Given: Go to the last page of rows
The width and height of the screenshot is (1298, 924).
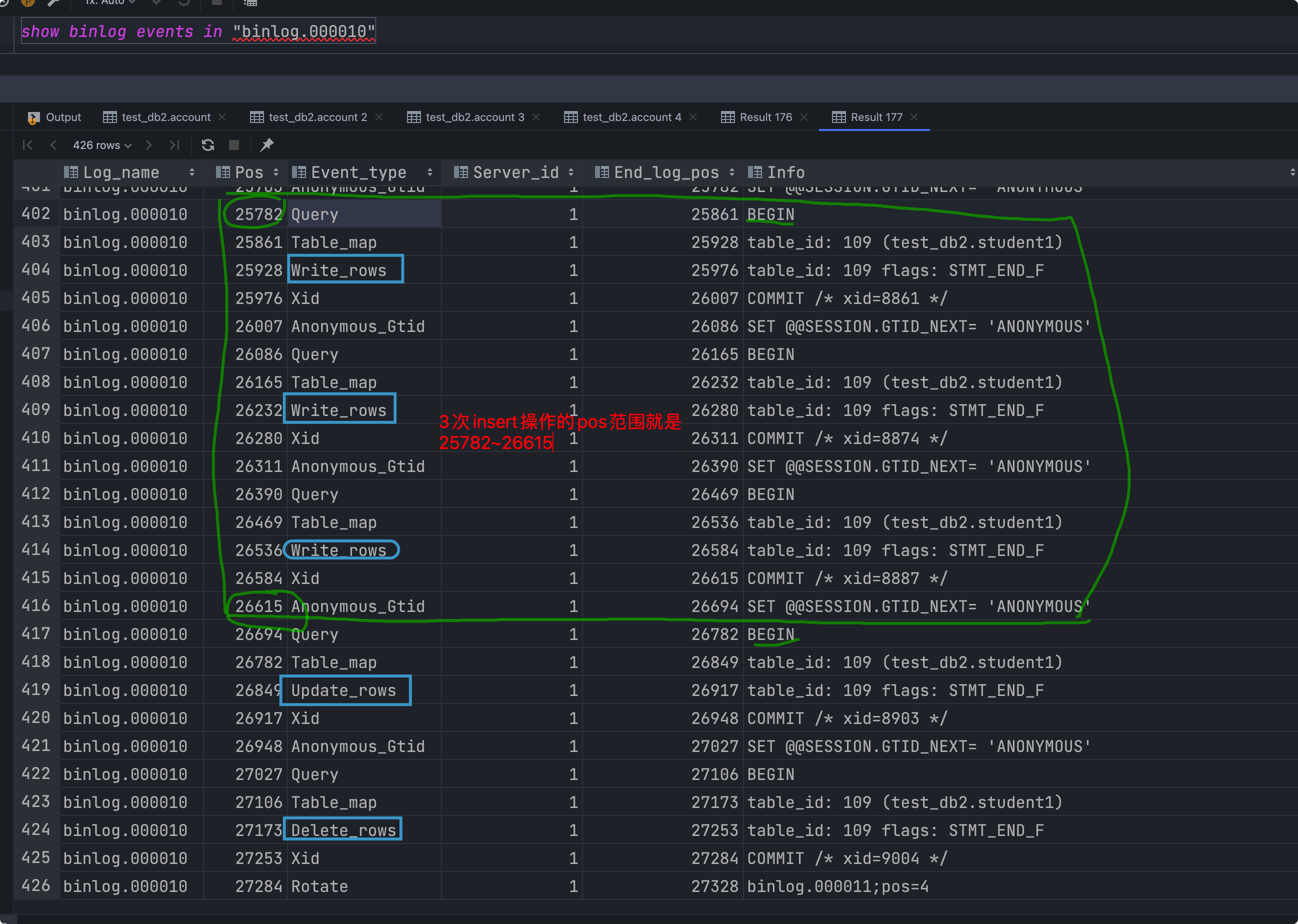Looking at the screenshot, I should pos(174,145).
